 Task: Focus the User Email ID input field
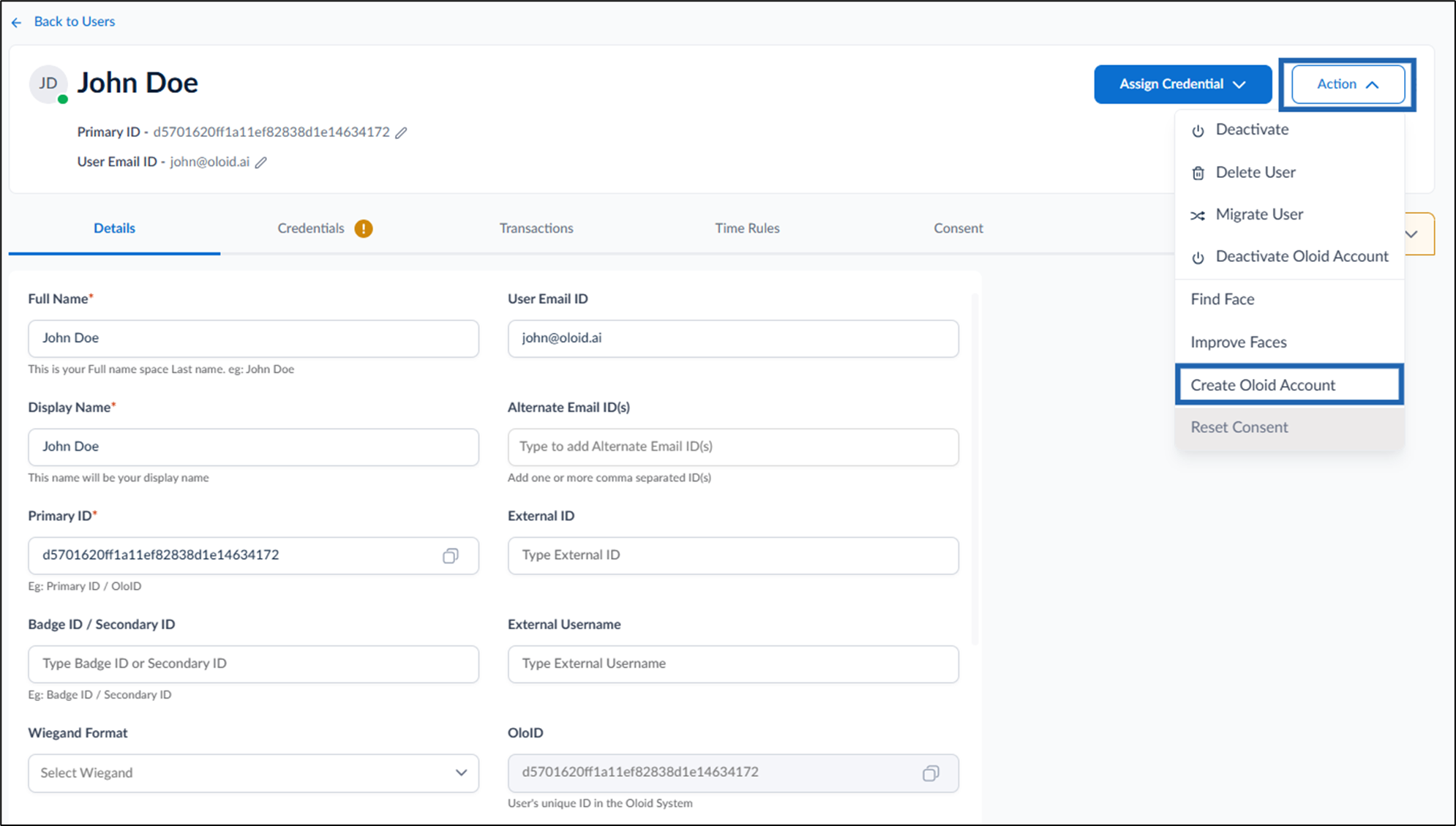pos(733,339)
